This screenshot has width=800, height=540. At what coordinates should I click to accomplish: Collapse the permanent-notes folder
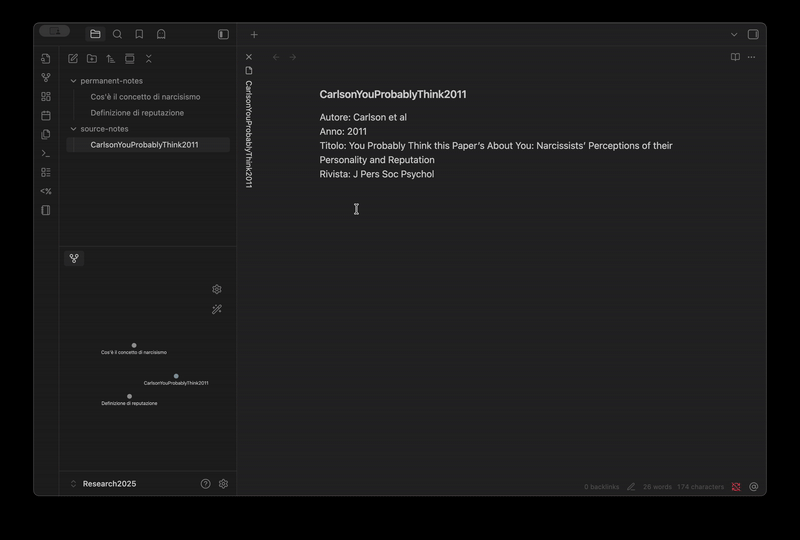pyautogui.click(x=73, y=81)
